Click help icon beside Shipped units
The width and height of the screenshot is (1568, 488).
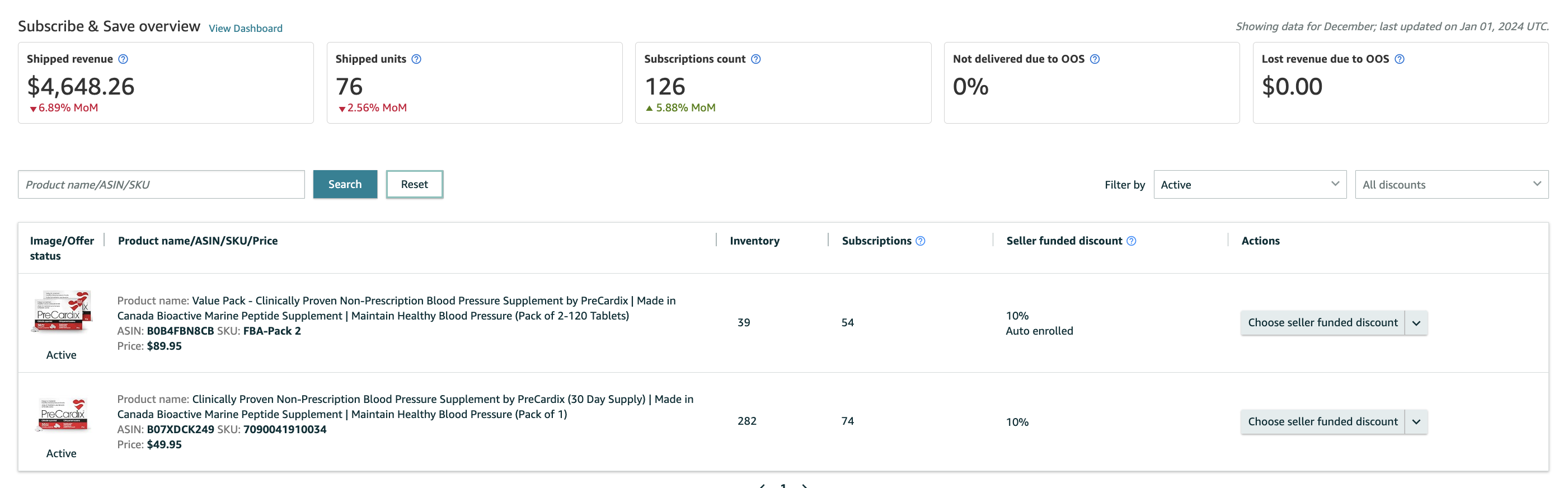[416, 59]
